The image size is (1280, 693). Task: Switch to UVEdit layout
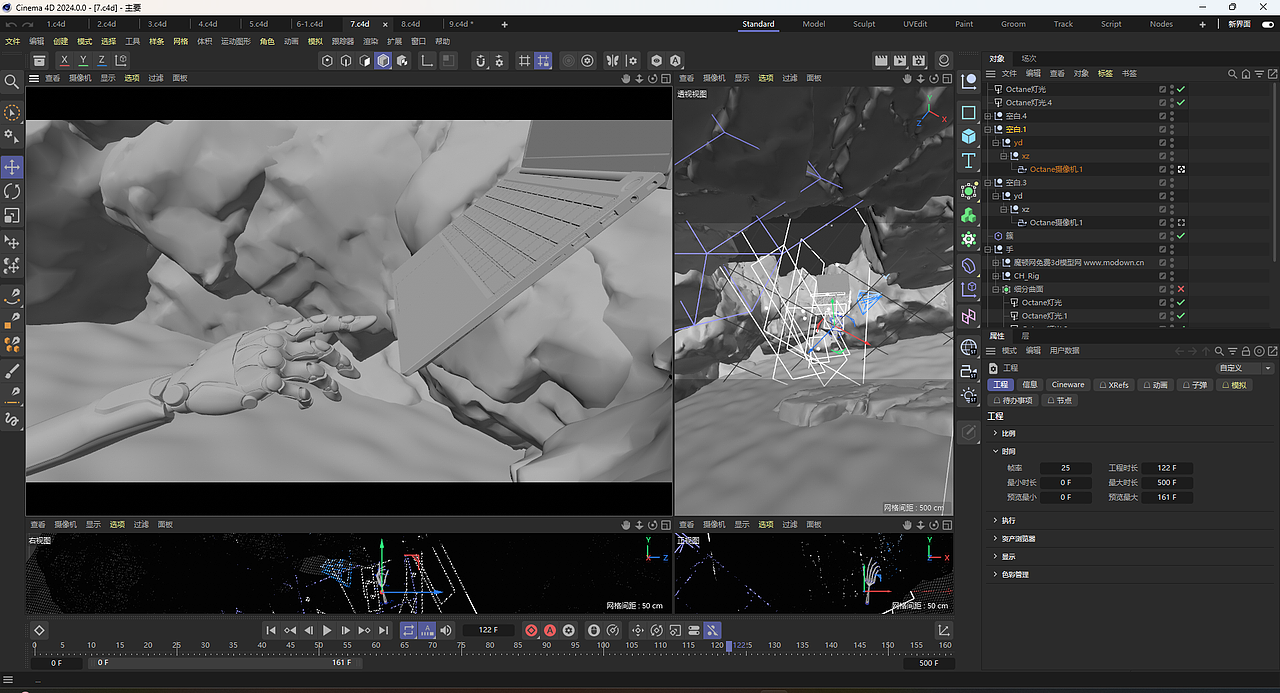click(914, 24)
